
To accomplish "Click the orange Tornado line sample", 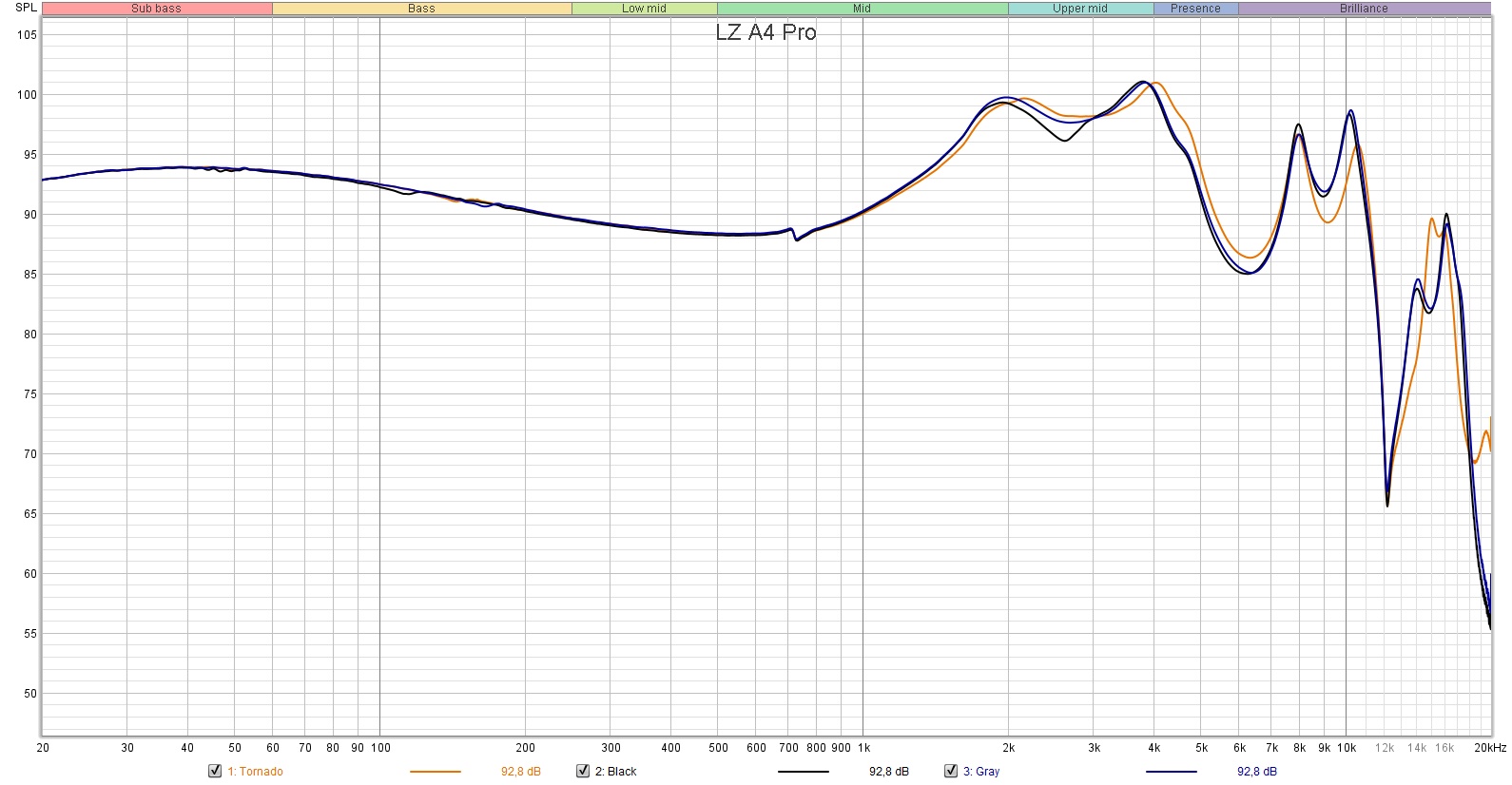I will point(435,772).
